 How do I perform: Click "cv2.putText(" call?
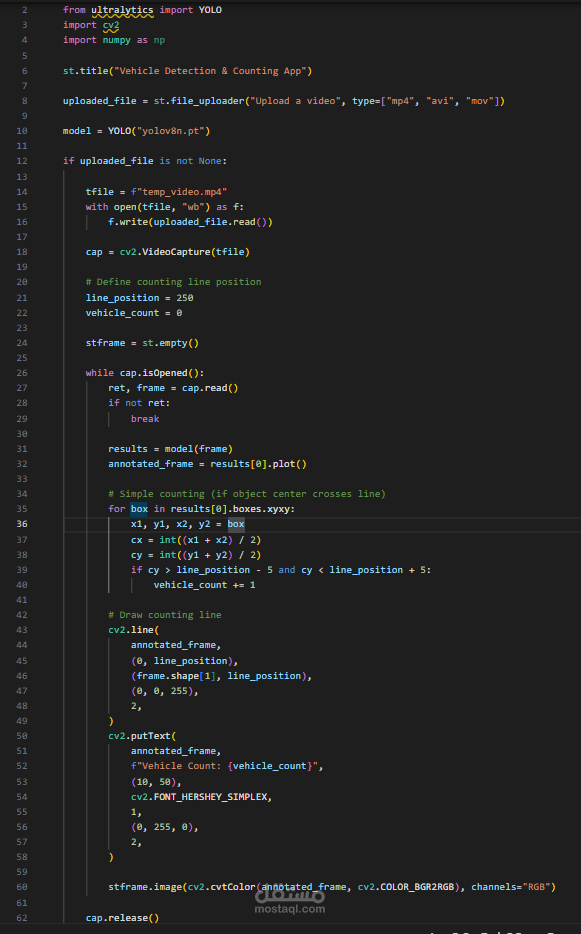[x=142, y=736]
